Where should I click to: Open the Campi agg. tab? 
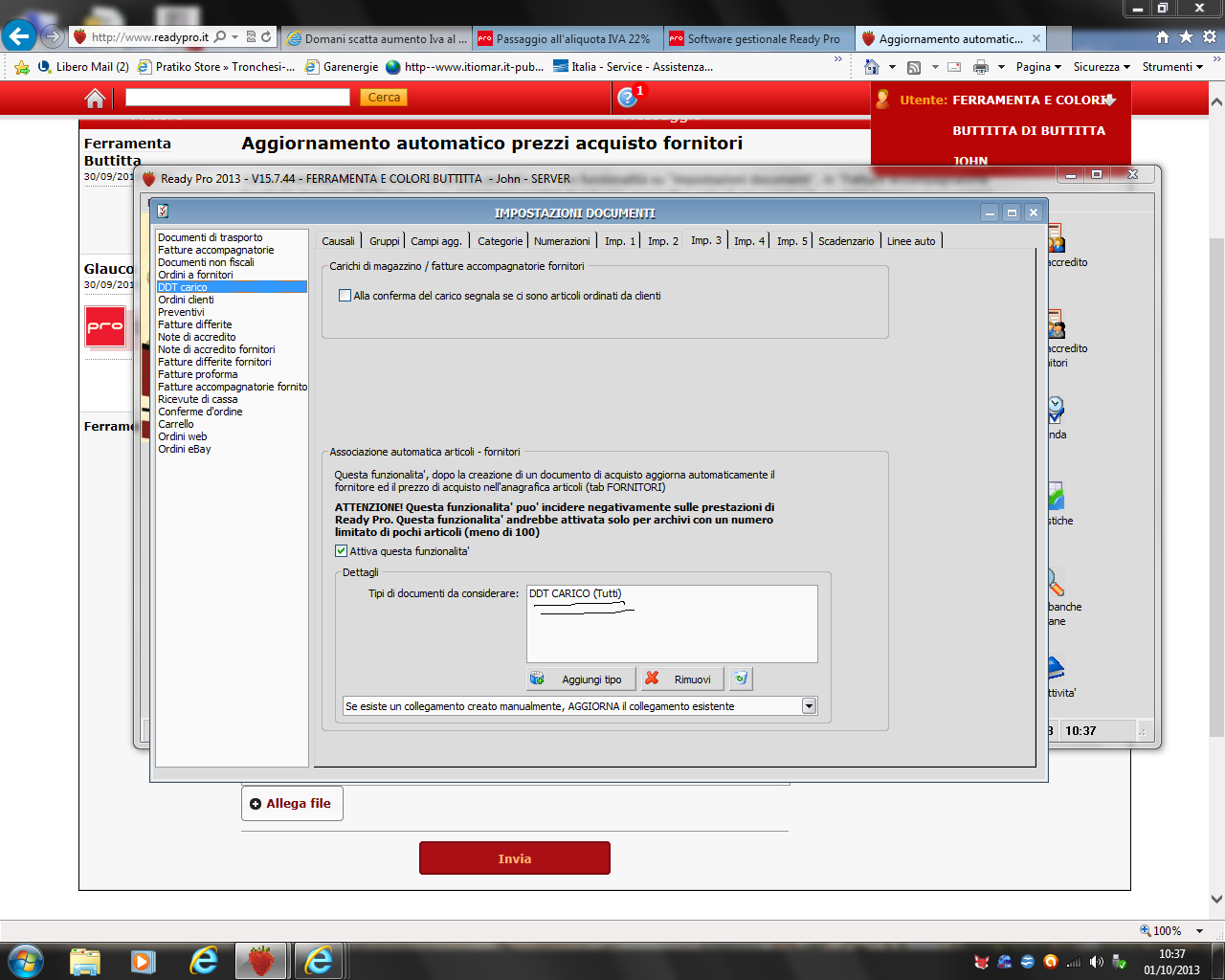coord(436,241)
